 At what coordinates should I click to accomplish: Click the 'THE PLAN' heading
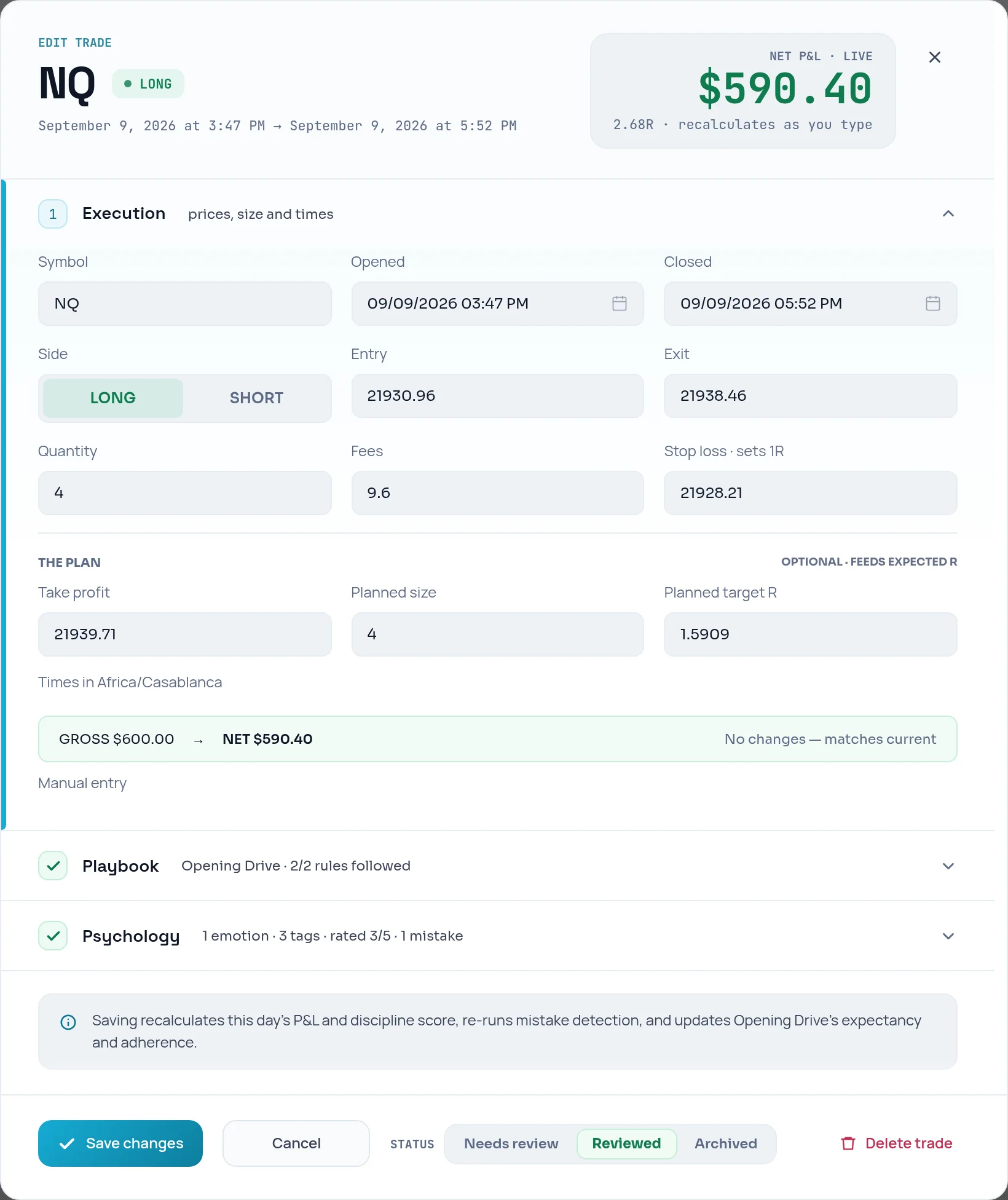coord(69,562)
